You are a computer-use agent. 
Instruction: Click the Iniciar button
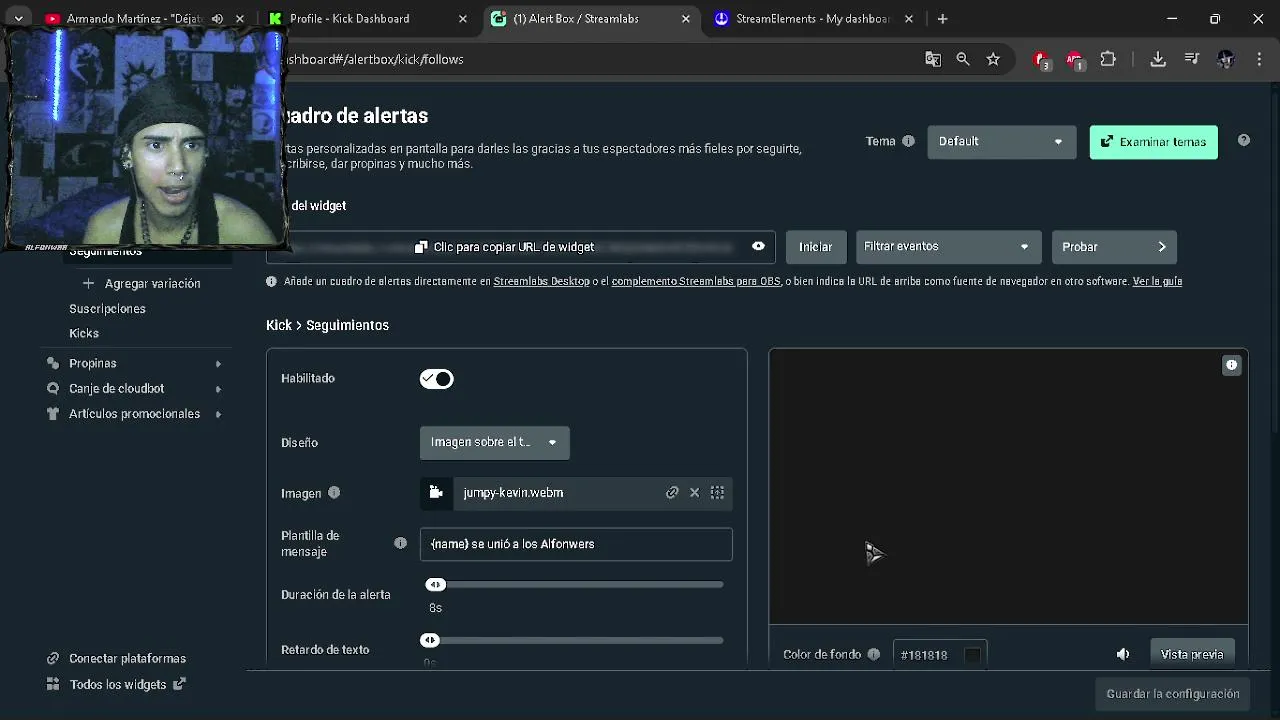click(815, 246)
